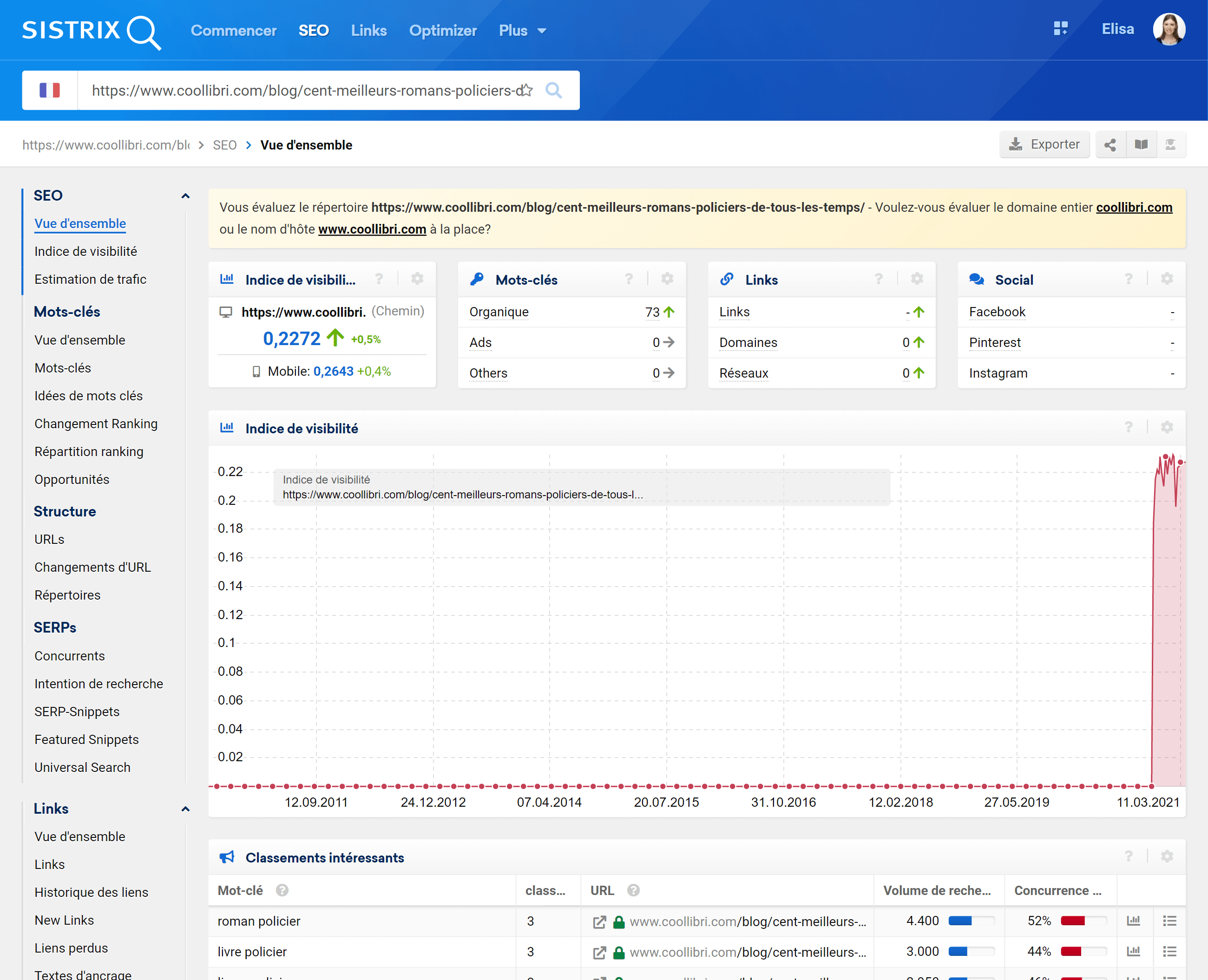1208x980 pixels.
Task: Open Historique des liens sidebar item
Action: click(x=92, y=893)
